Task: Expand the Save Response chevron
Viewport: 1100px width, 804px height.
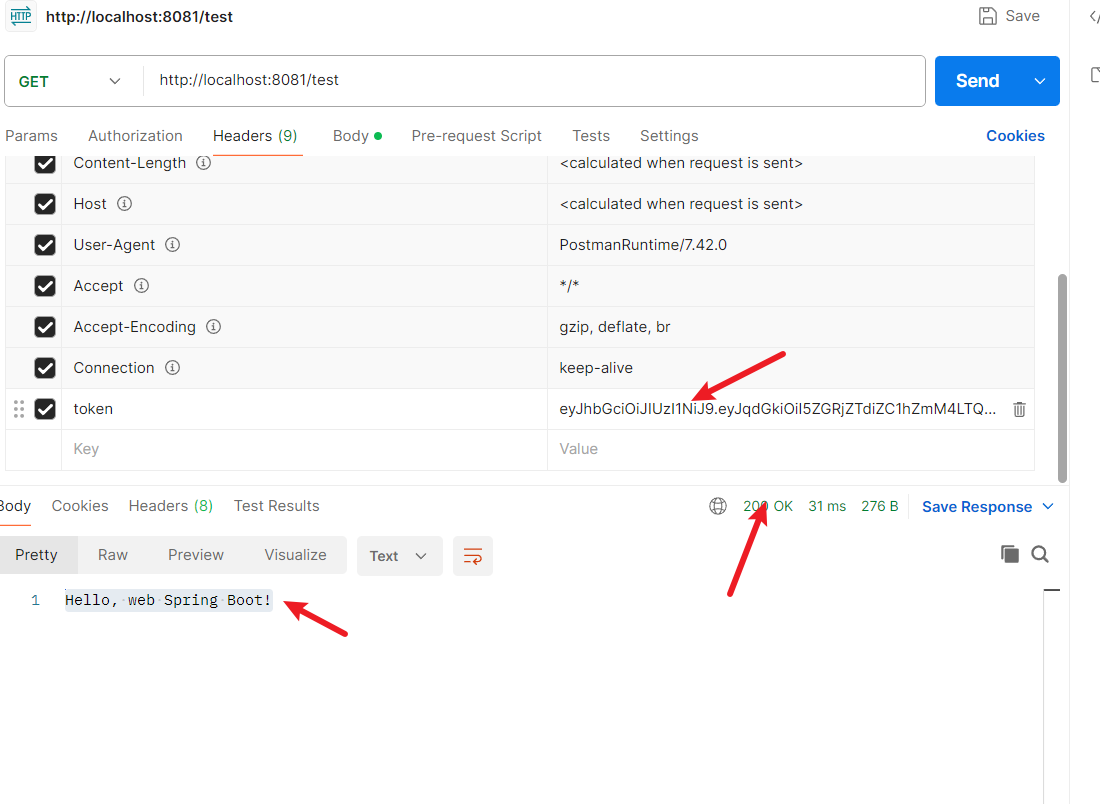Action: pyautogui.click(x=1048, y=507)
